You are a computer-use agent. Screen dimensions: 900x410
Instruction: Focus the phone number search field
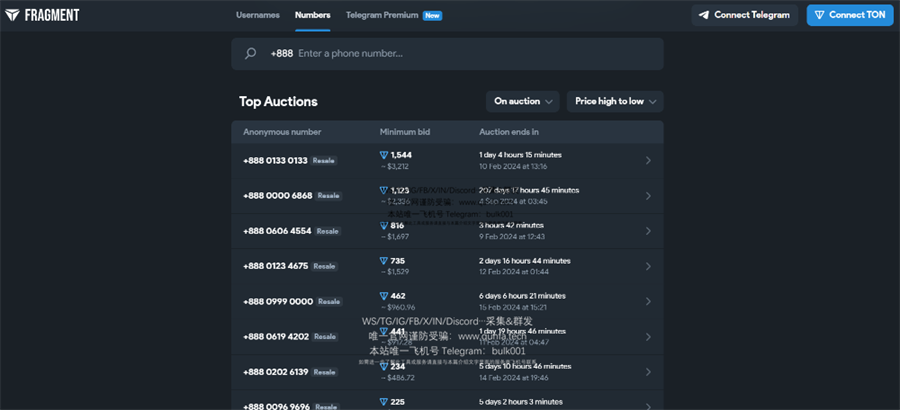[447, 54]
